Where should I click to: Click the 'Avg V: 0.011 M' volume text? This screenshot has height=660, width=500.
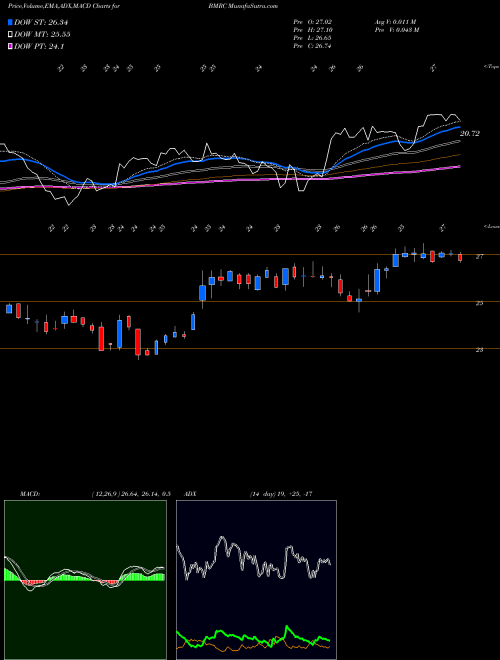click(x=396, y=22)
